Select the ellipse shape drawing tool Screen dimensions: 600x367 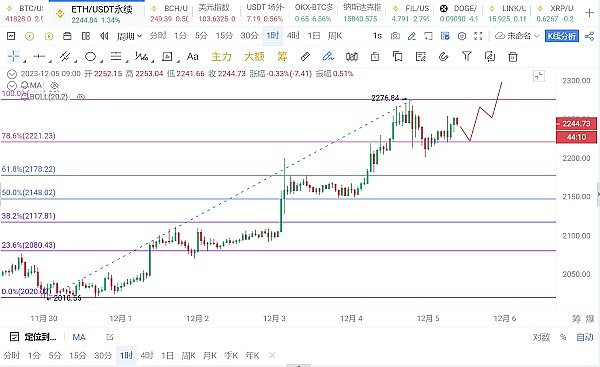pos(90,57)
